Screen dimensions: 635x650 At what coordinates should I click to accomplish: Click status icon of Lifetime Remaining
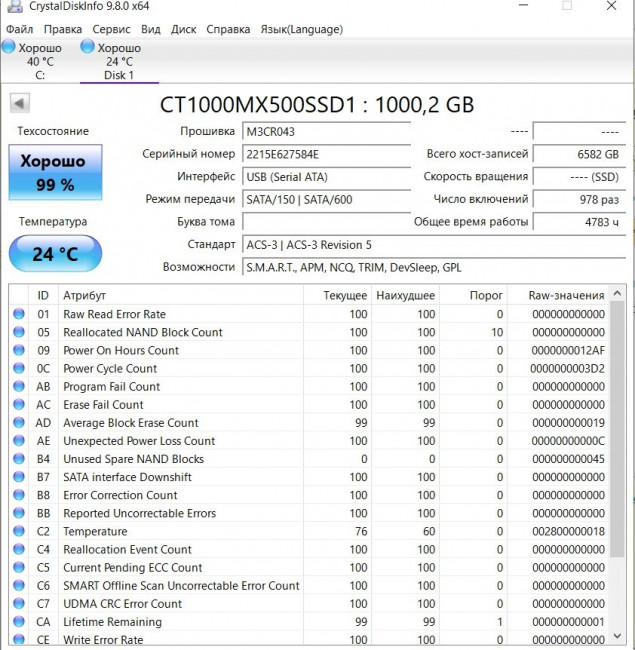click(19, 621)
